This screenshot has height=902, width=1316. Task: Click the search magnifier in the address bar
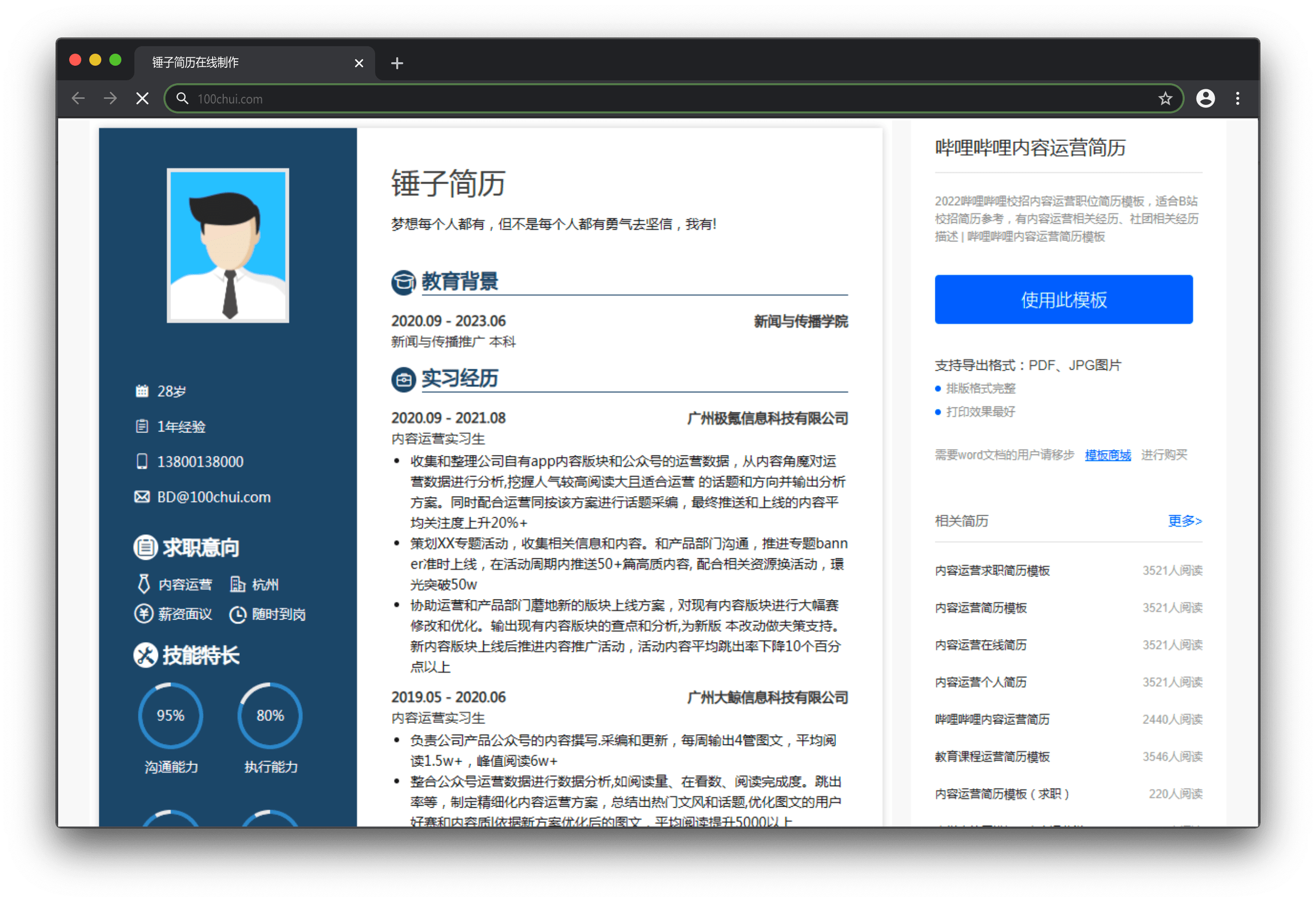coord(182,99)
